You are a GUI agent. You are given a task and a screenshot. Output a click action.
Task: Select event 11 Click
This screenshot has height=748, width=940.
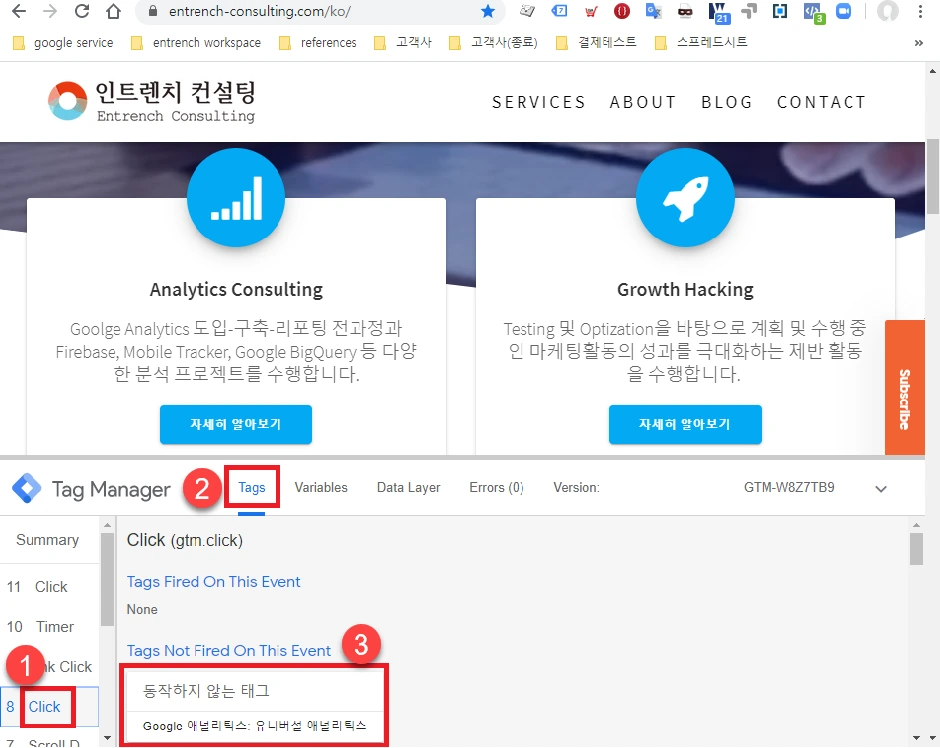click(x=49, y=587)
